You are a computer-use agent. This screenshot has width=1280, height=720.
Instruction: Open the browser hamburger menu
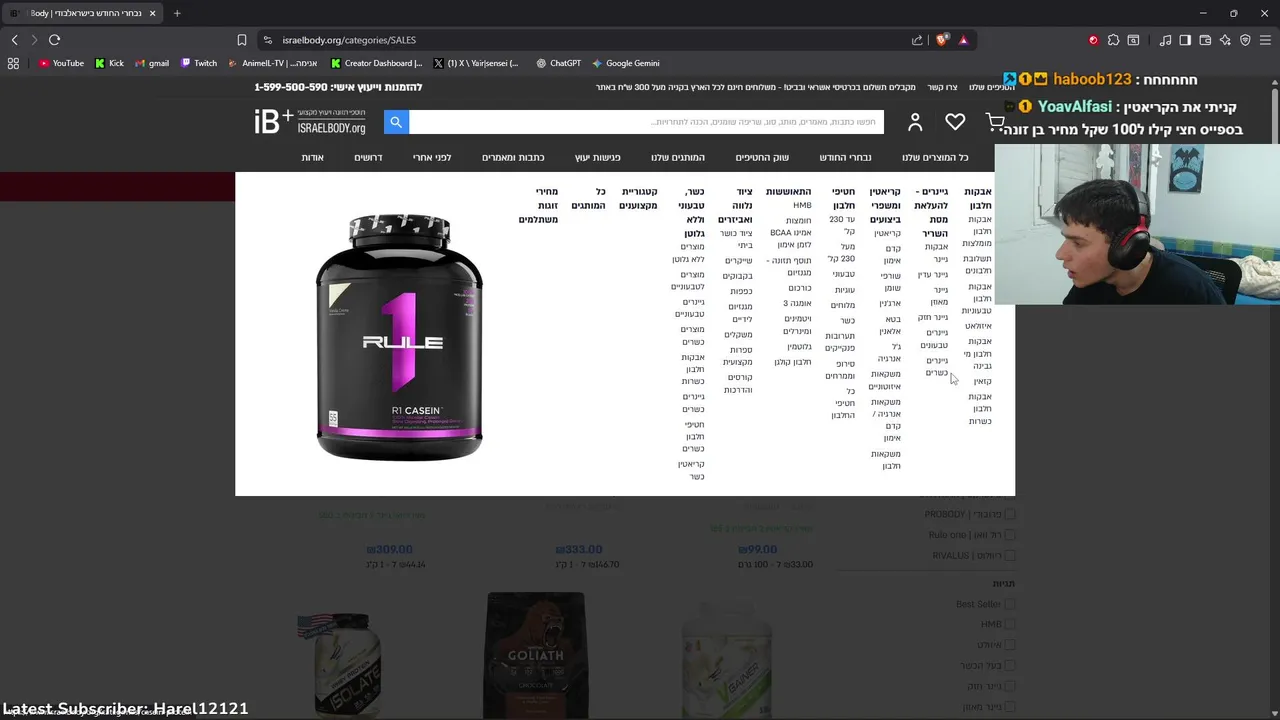pyautogui.click(x=1265, y=40)
